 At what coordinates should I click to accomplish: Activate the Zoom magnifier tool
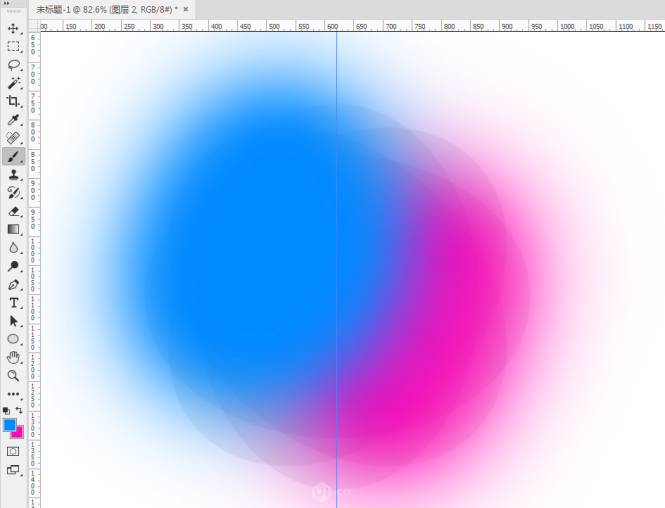point(14,375)
